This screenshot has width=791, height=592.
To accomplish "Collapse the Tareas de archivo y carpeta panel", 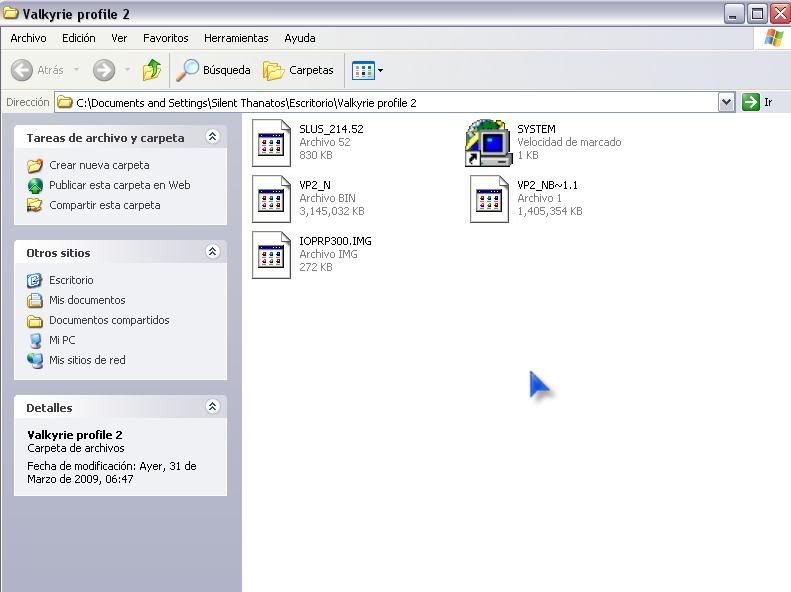I will pos(212,137).
